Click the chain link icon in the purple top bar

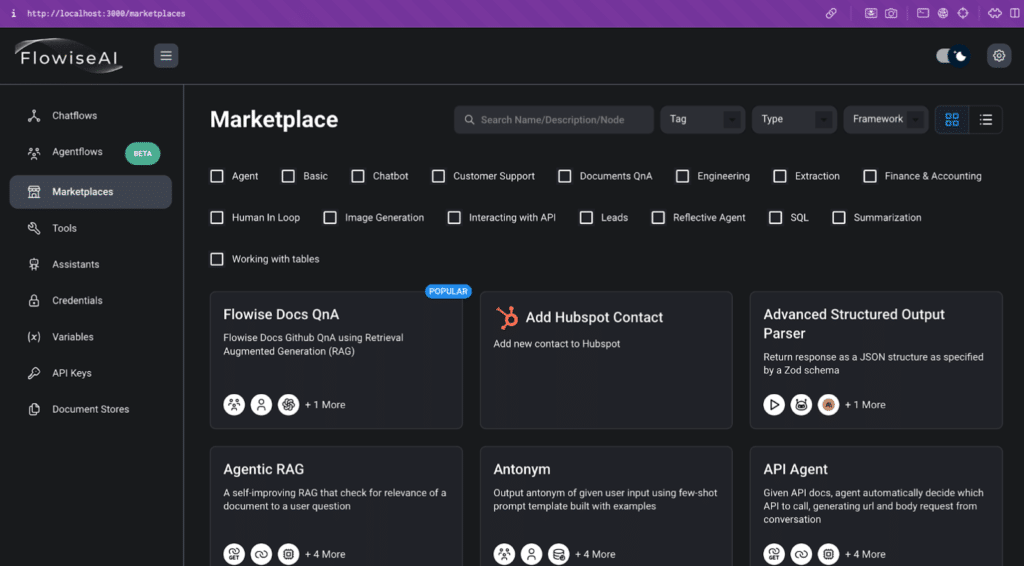point(831,13)
